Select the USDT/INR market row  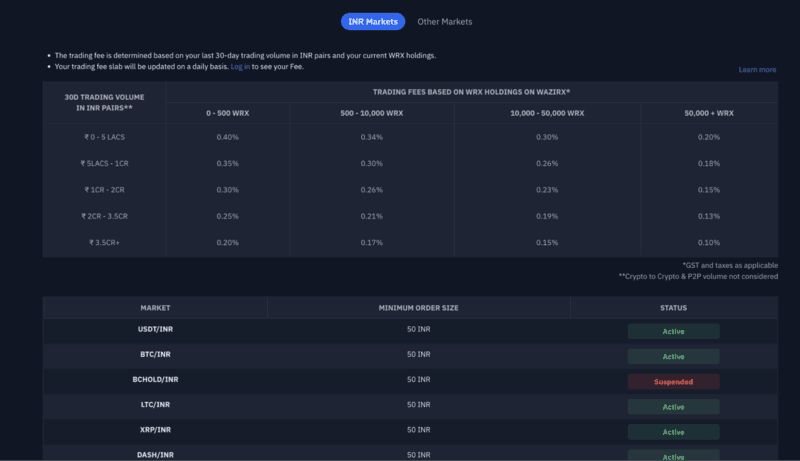coord(410,331)
